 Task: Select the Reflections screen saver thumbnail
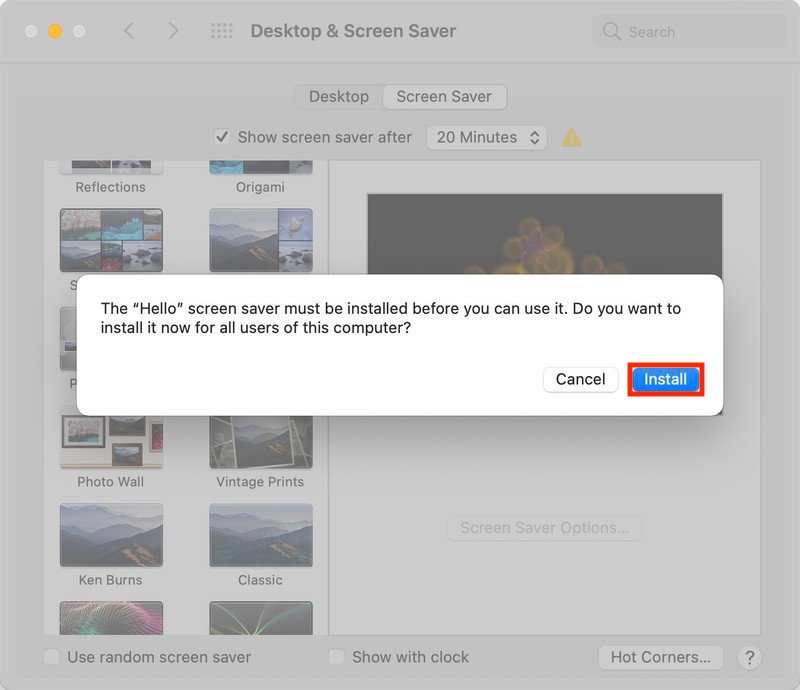(111, 167)
